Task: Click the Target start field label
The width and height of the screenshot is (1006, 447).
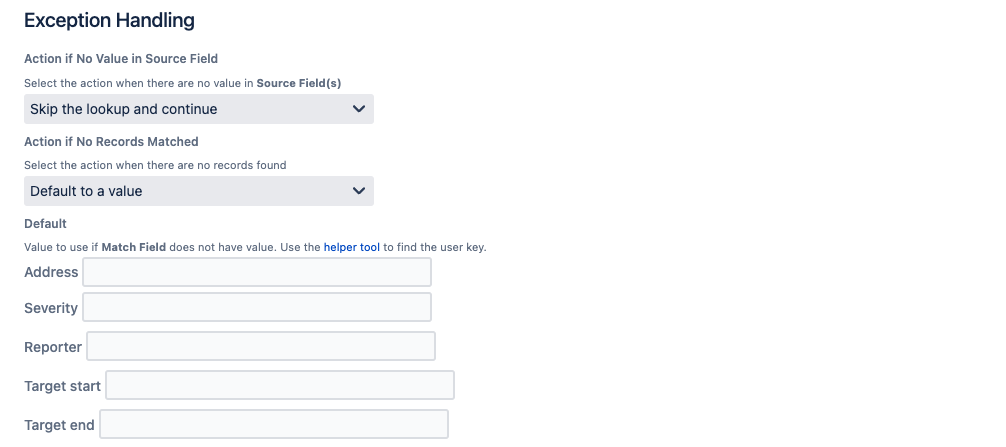Action: pos(62,386)
